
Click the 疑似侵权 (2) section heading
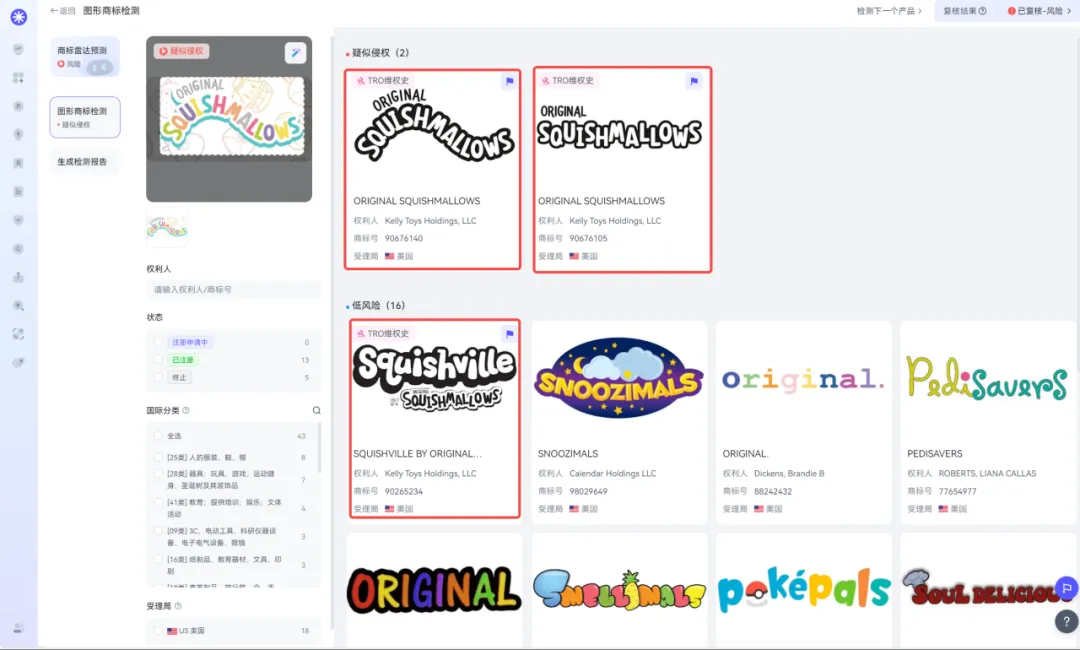point(380,53)
